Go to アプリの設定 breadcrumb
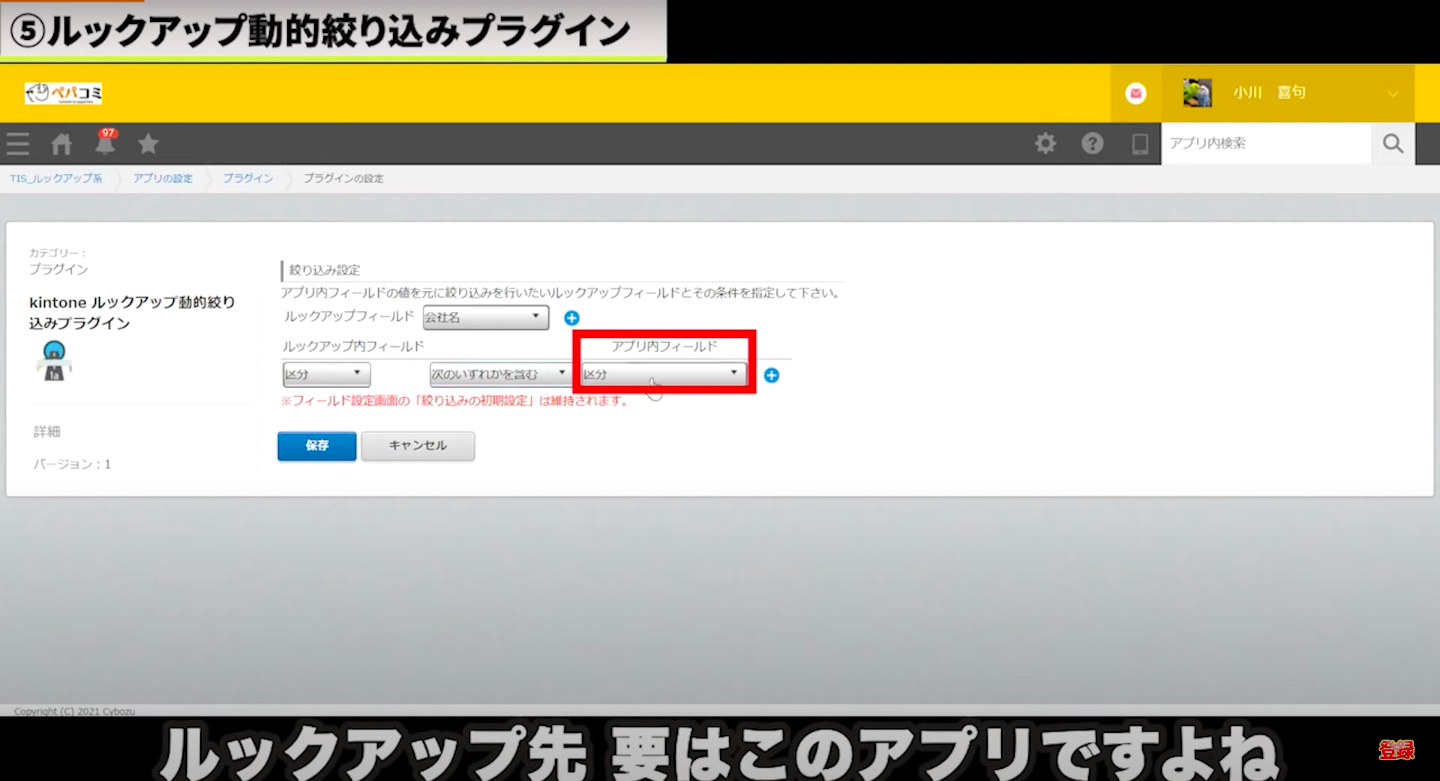Screen dimensions: 1440x781 point(162,179)
